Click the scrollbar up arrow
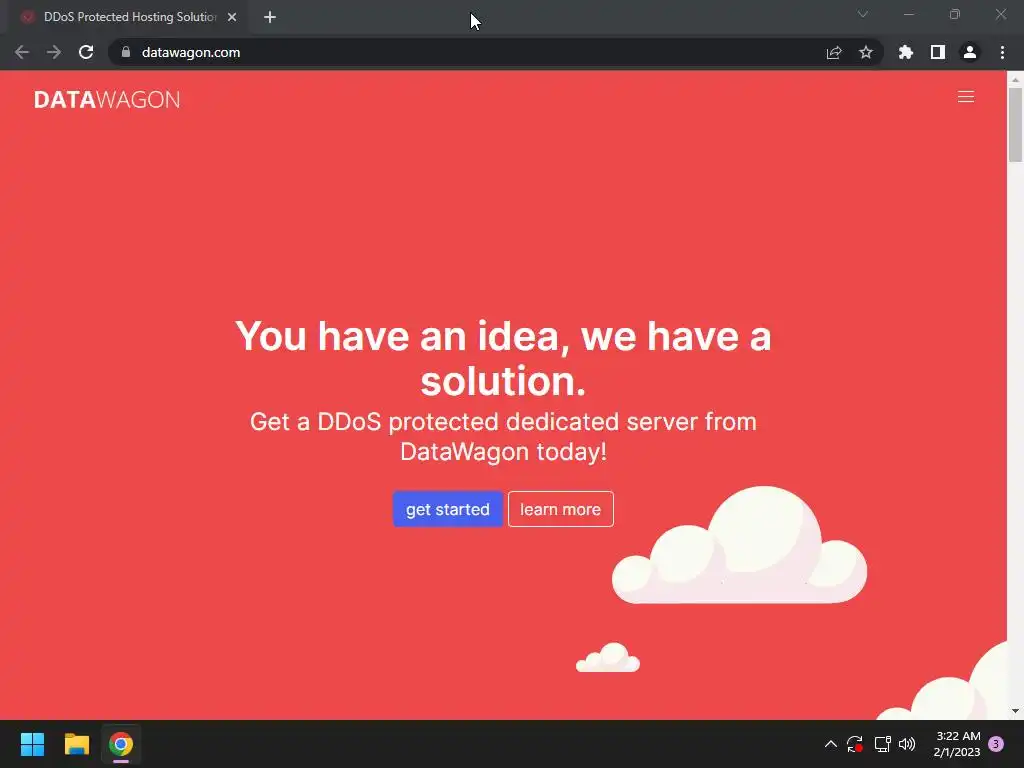The image size is (1024, 768). pyautogui.click(x=1015, y=79)
